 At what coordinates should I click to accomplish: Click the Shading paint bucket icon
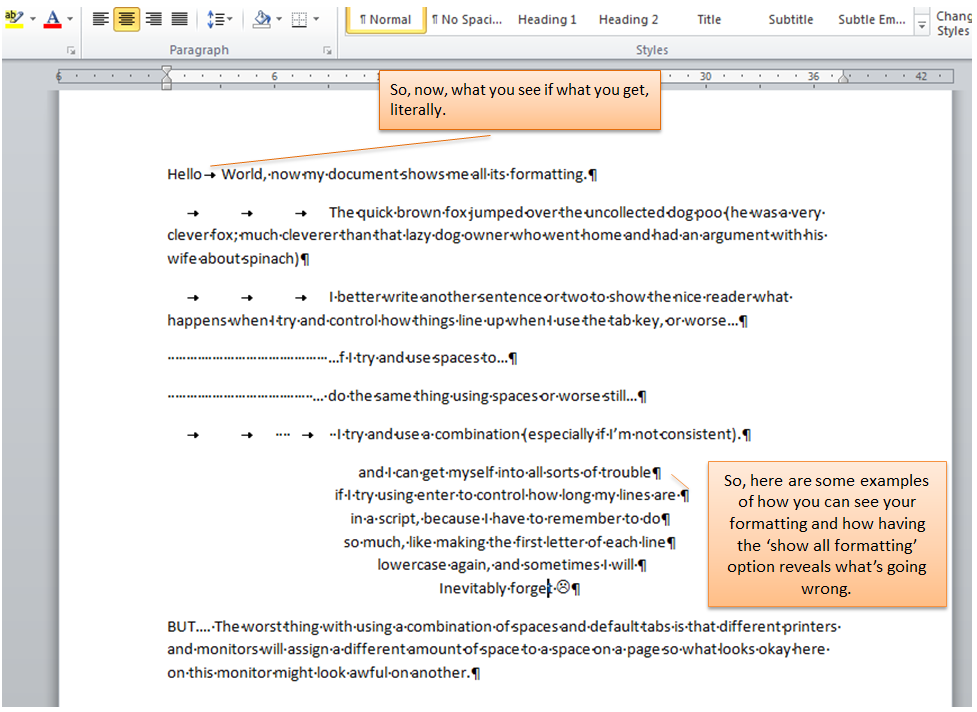coord(262,18)
